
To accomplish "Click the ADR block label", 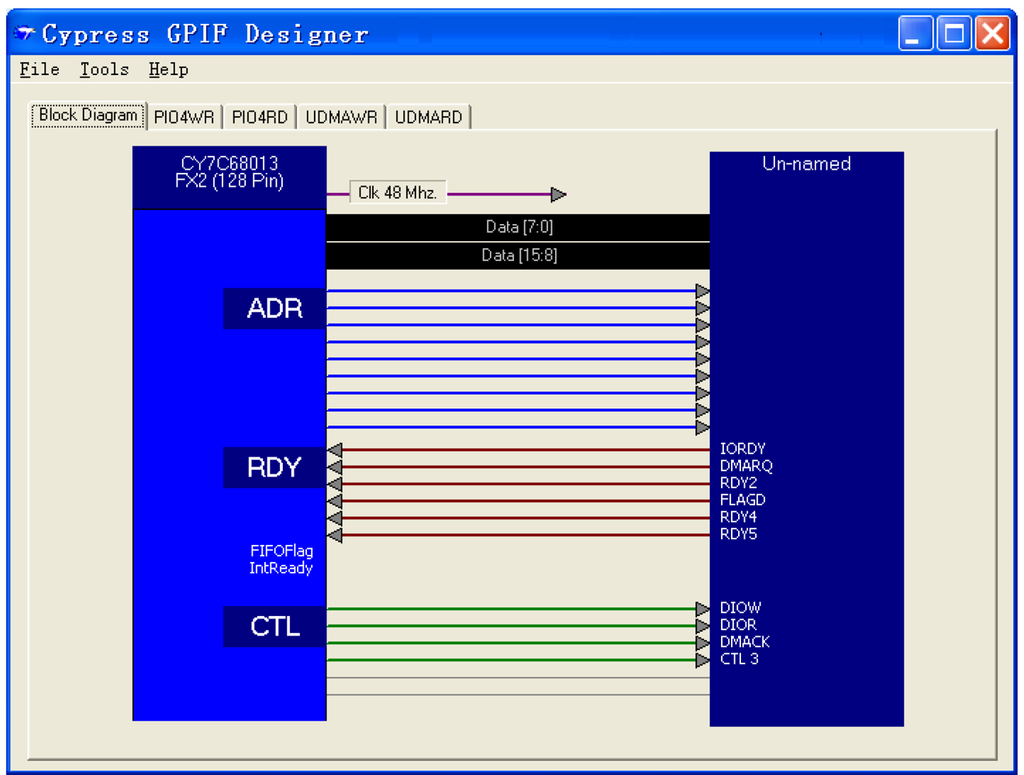I will (274, 308).
